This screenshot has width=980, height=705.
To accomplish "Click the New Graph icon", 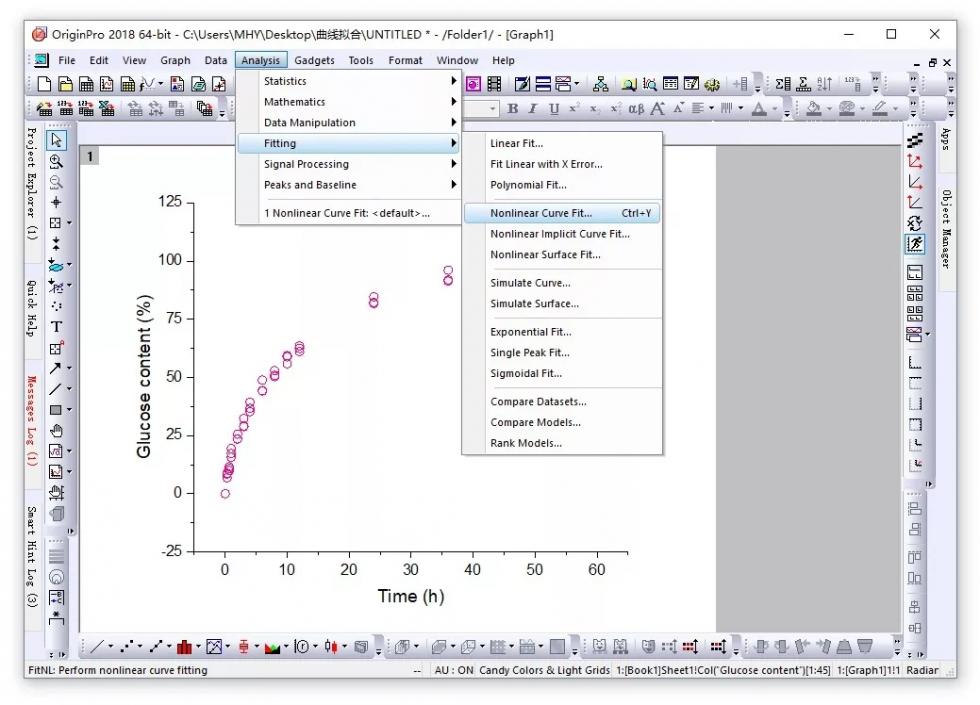I will [x=107, y=84].
